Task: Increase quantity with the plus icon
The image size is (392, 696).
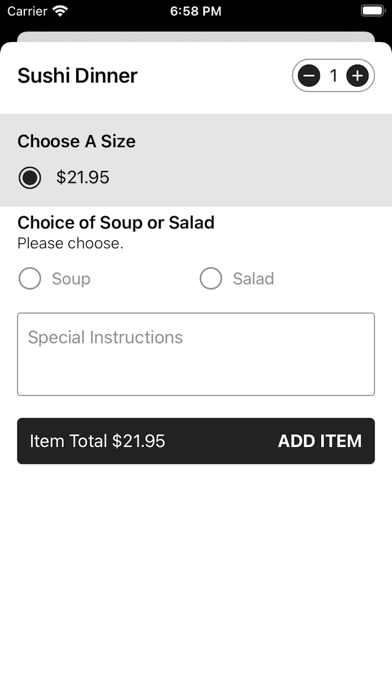Action: coord(357,76)
